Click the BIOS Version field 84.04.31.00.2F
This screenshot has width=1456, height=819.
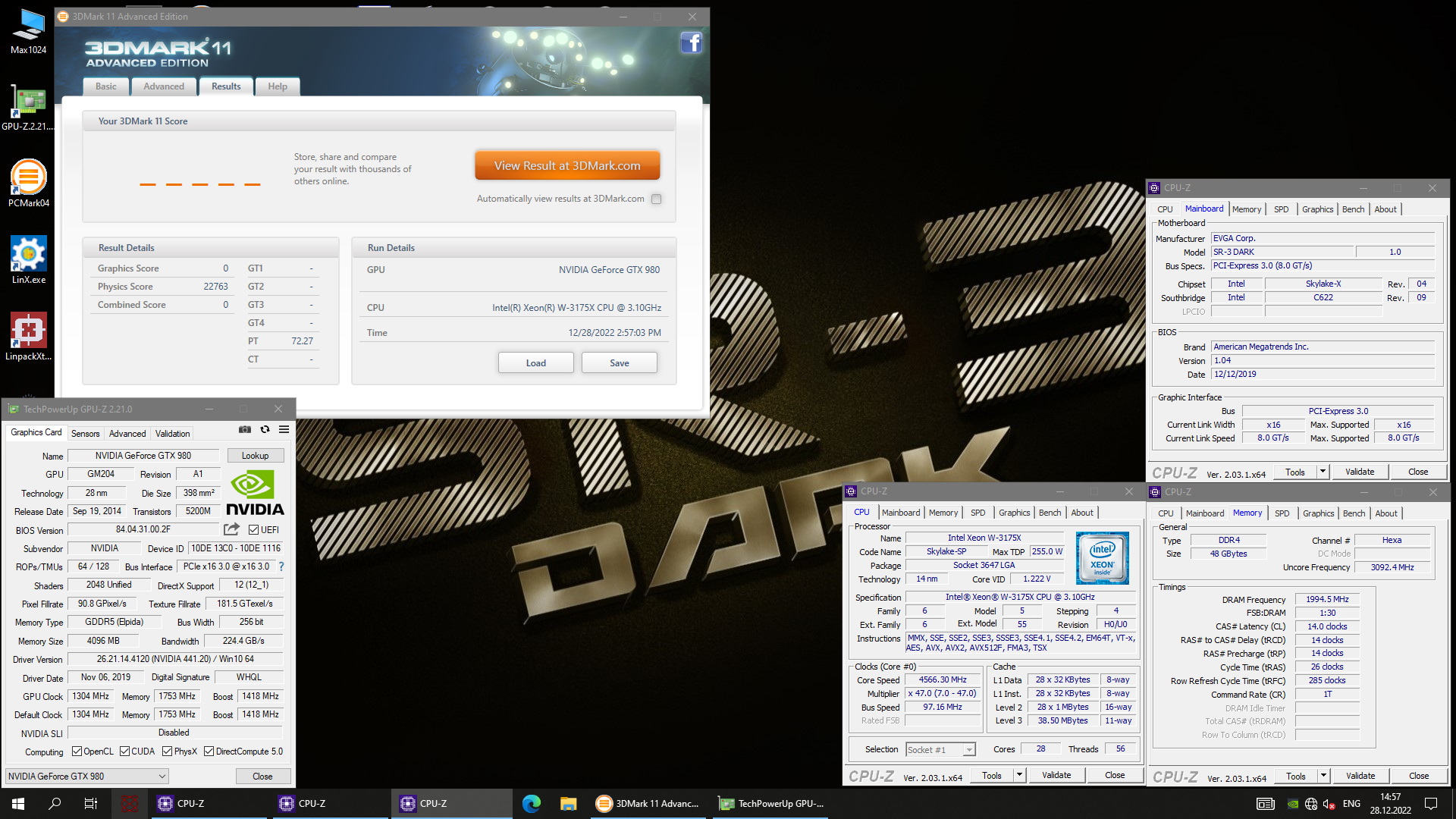point(143,529)
